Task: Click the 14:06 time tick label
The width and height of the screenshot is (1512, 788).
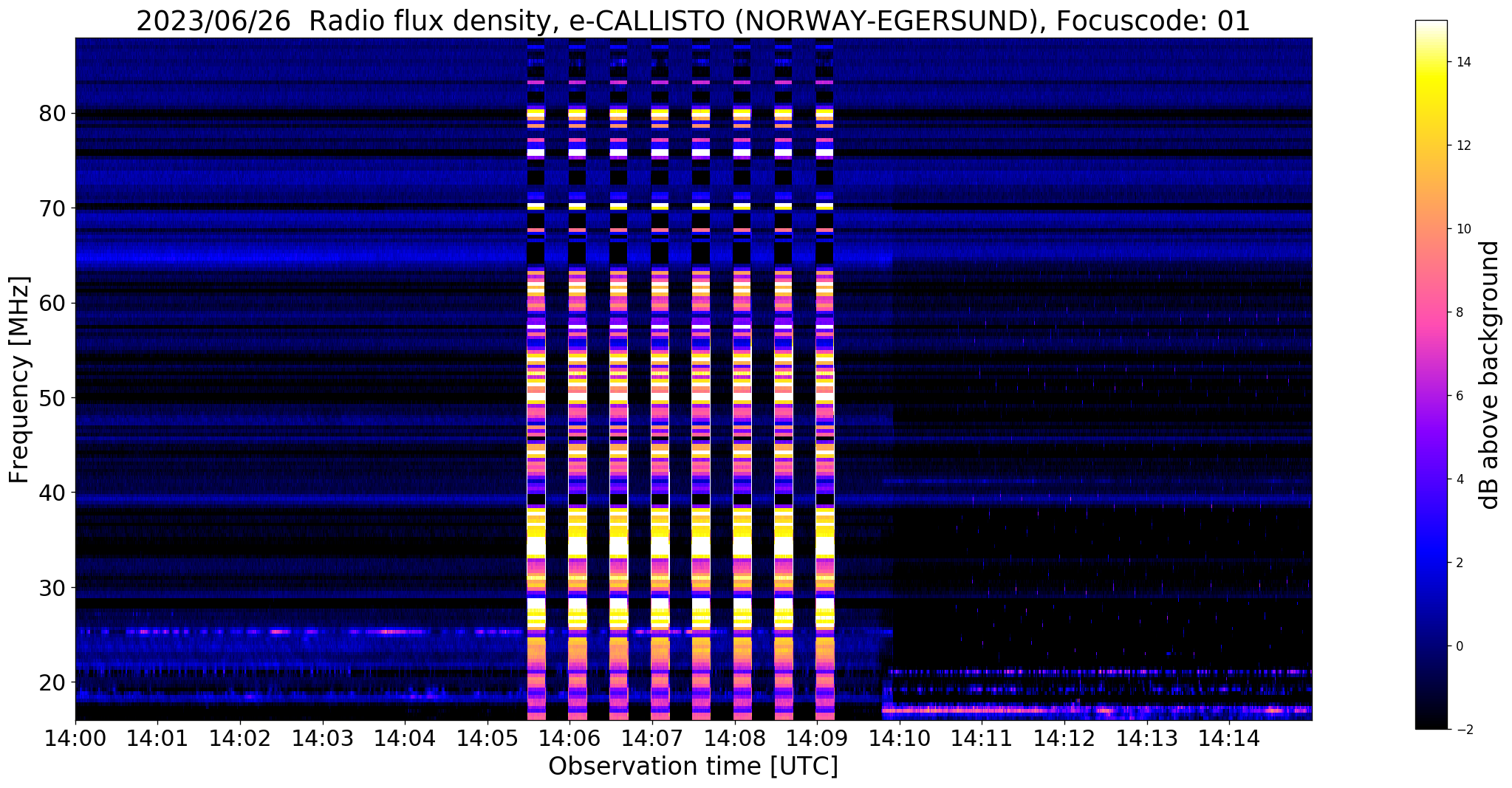Action: coord(569,737)
